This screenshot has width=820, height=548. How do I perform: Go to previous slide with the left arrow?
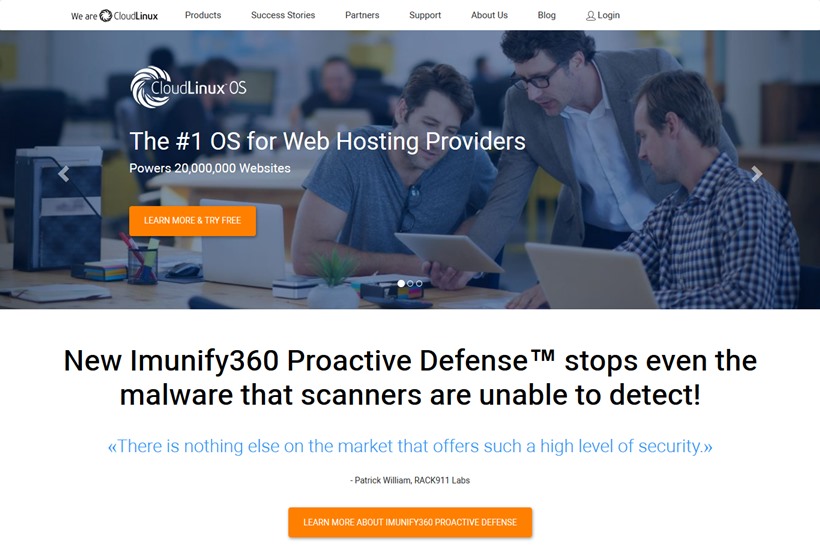pos(64,174)
